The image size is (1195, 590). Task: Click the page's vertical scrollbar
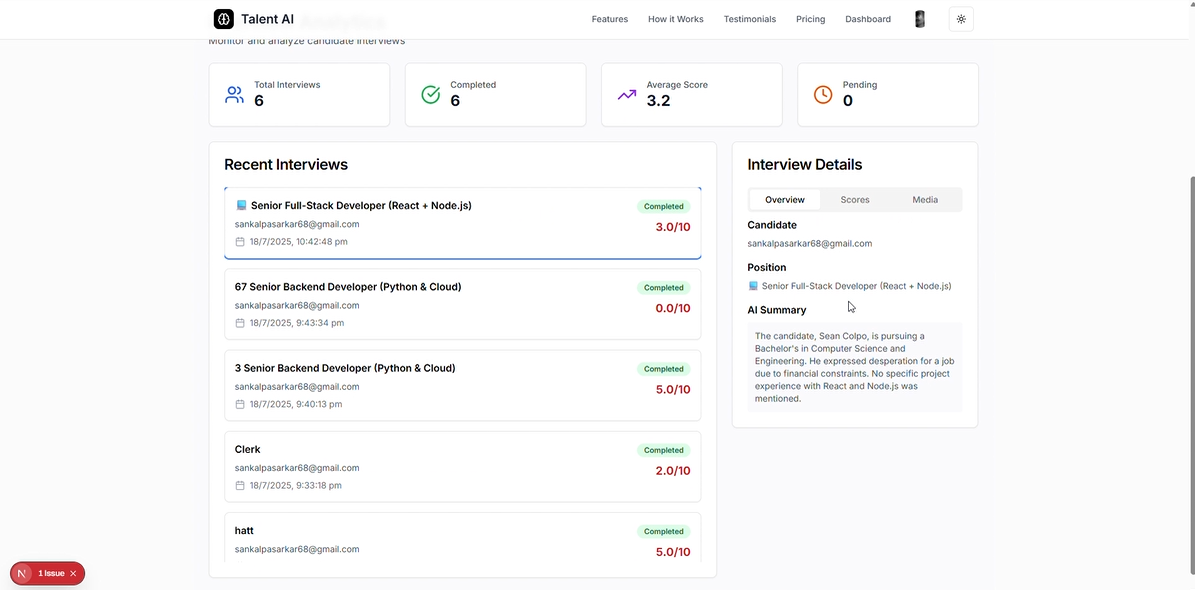point(1190,300)
